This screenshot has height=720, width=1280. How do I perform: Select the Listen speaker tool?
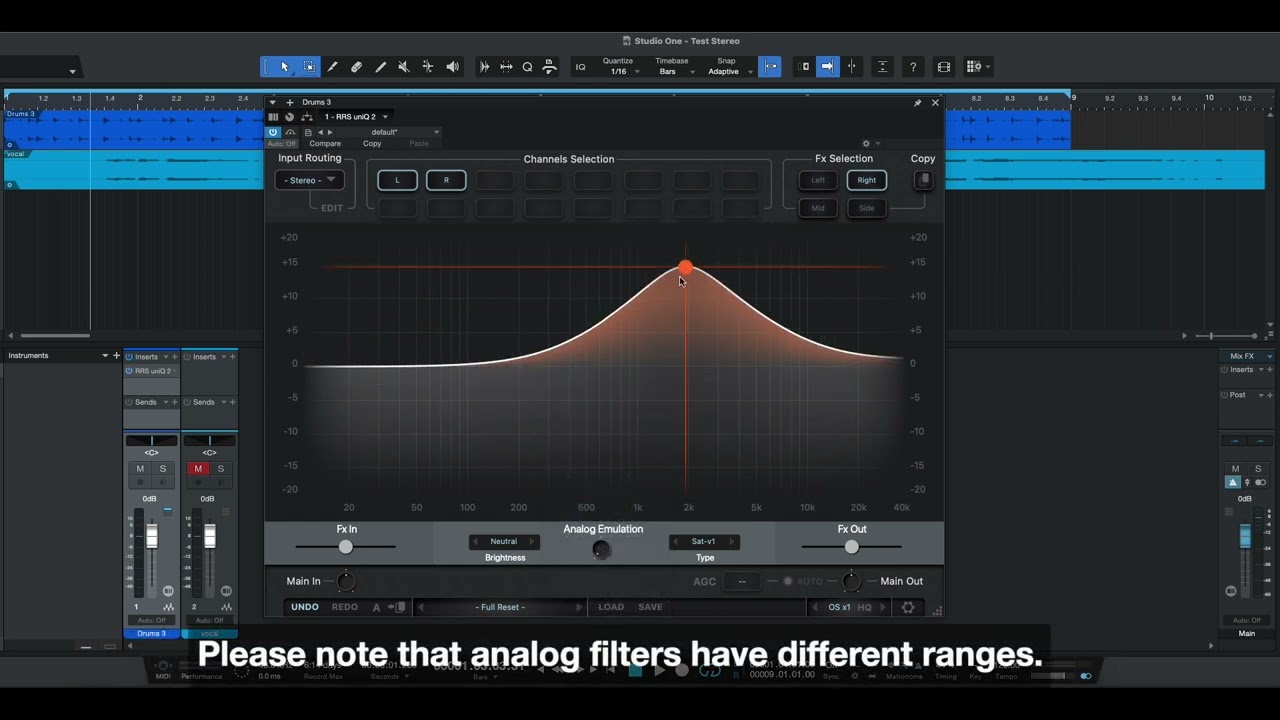(452, 67)
